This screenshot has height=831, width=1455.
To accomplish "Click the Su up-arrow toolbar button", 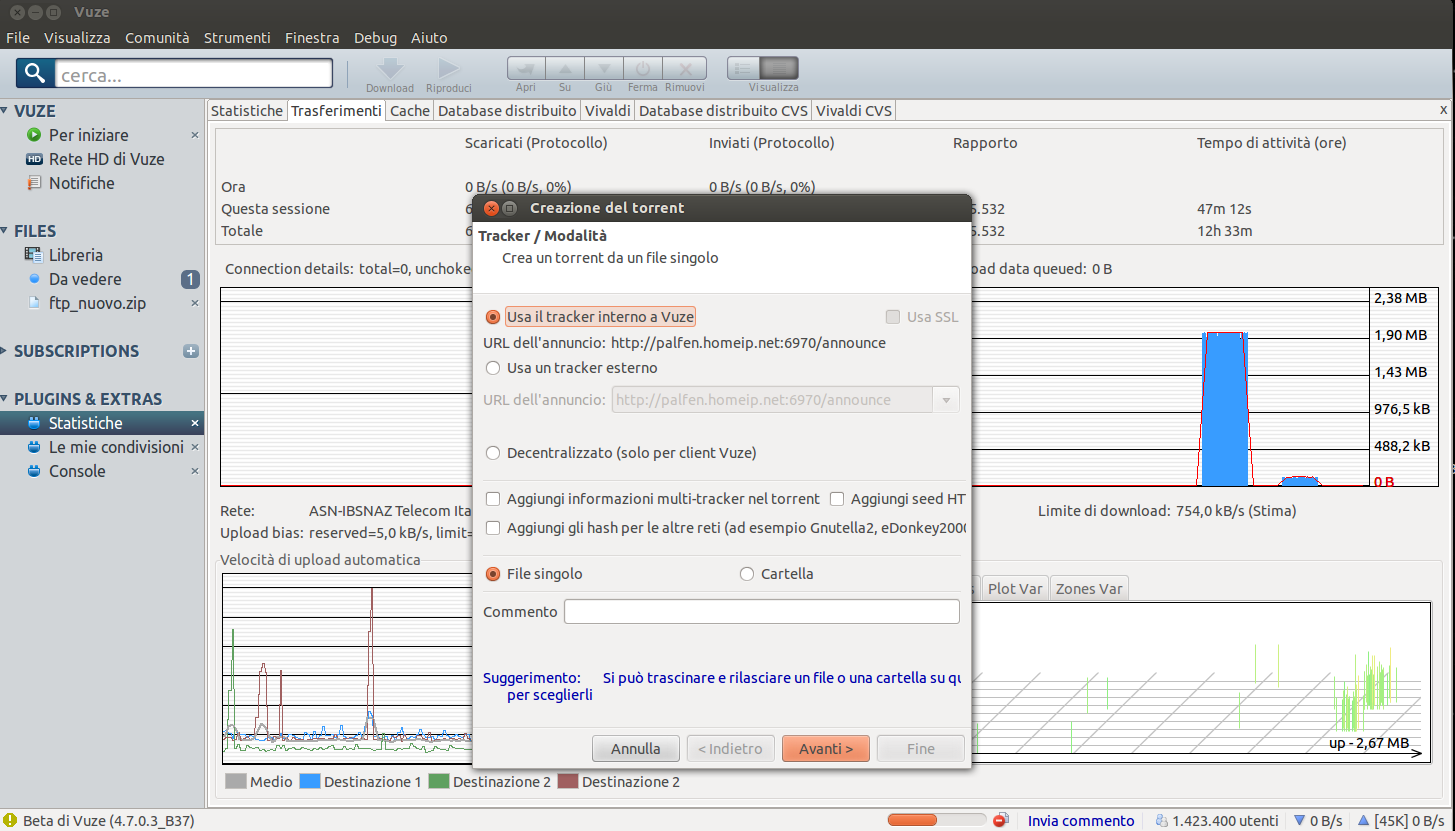I will [x=565, y=68].
